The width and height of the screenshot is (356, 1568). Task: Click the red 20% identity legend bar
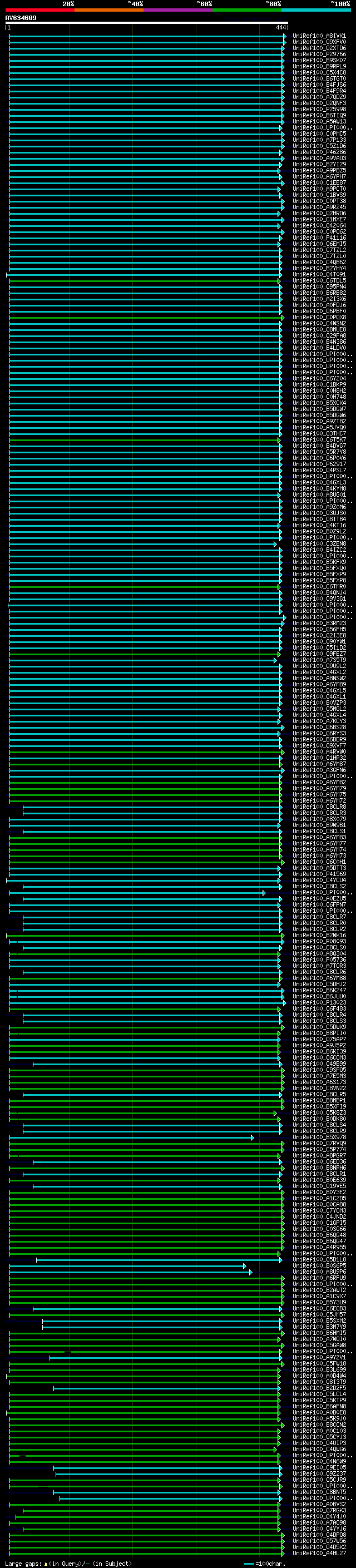tap(39, 10)
